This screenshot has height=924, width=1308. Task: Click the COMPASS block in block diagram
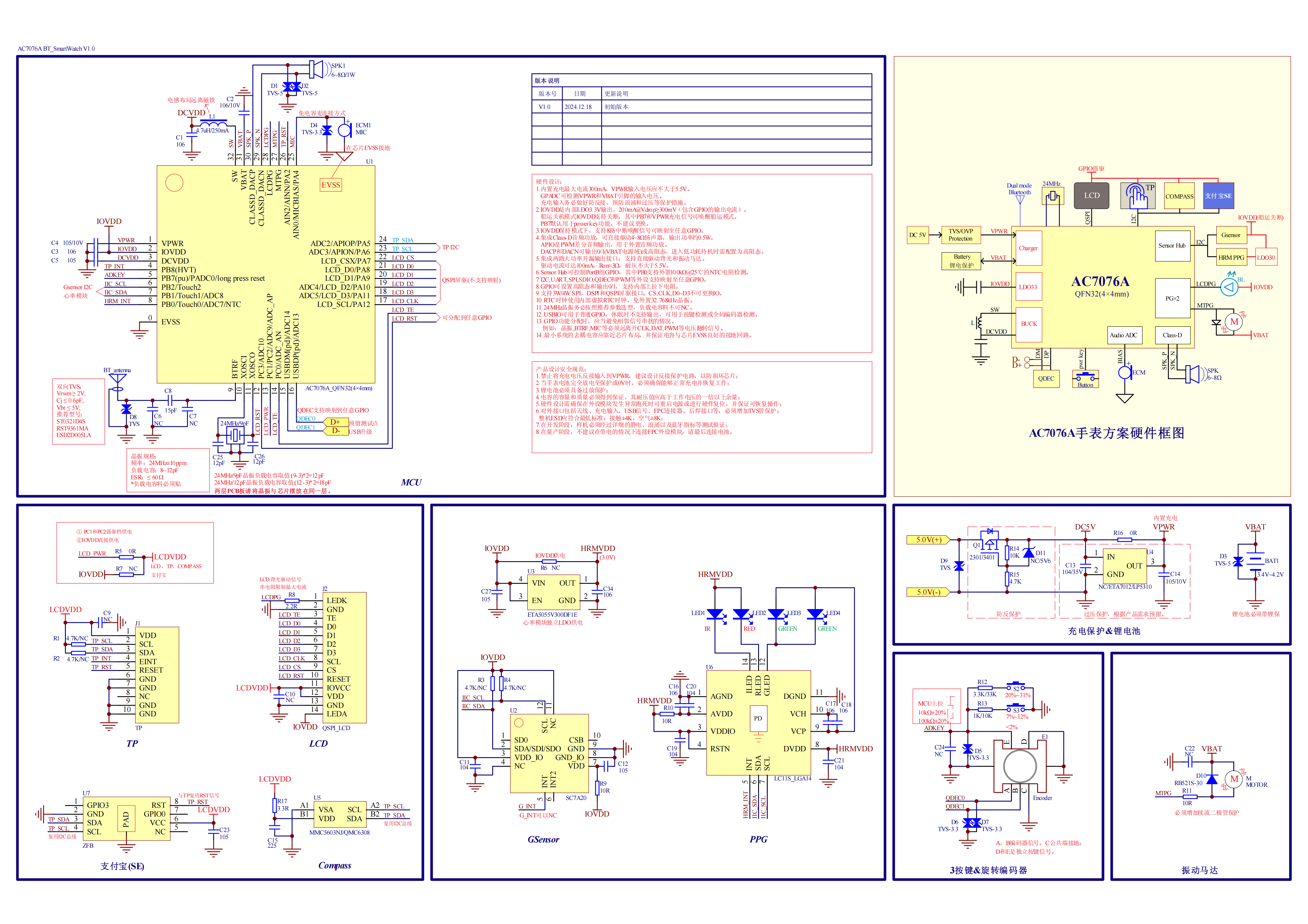click(1179, 196)
